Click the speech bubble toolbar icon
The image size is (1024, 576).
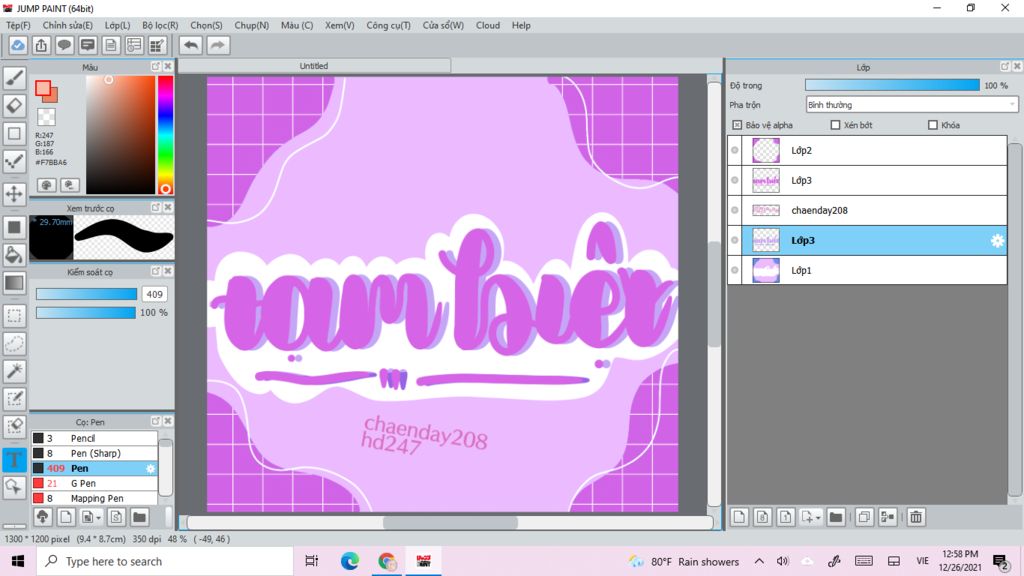[64, 45]
